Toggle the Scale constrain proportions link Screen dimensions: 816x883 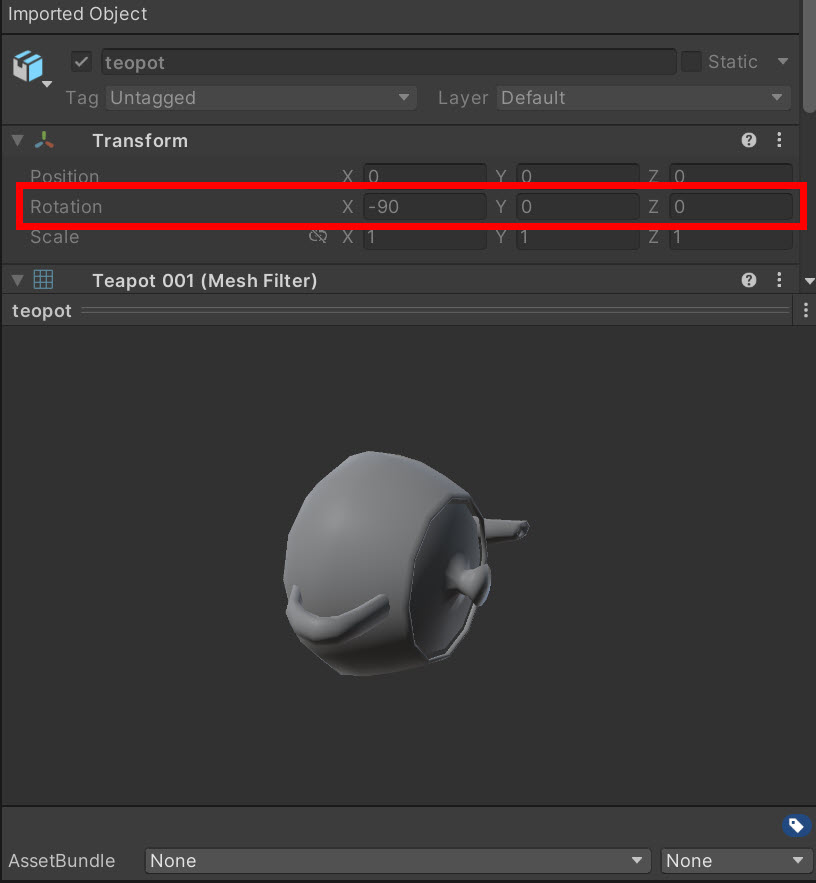click(318, 237)
